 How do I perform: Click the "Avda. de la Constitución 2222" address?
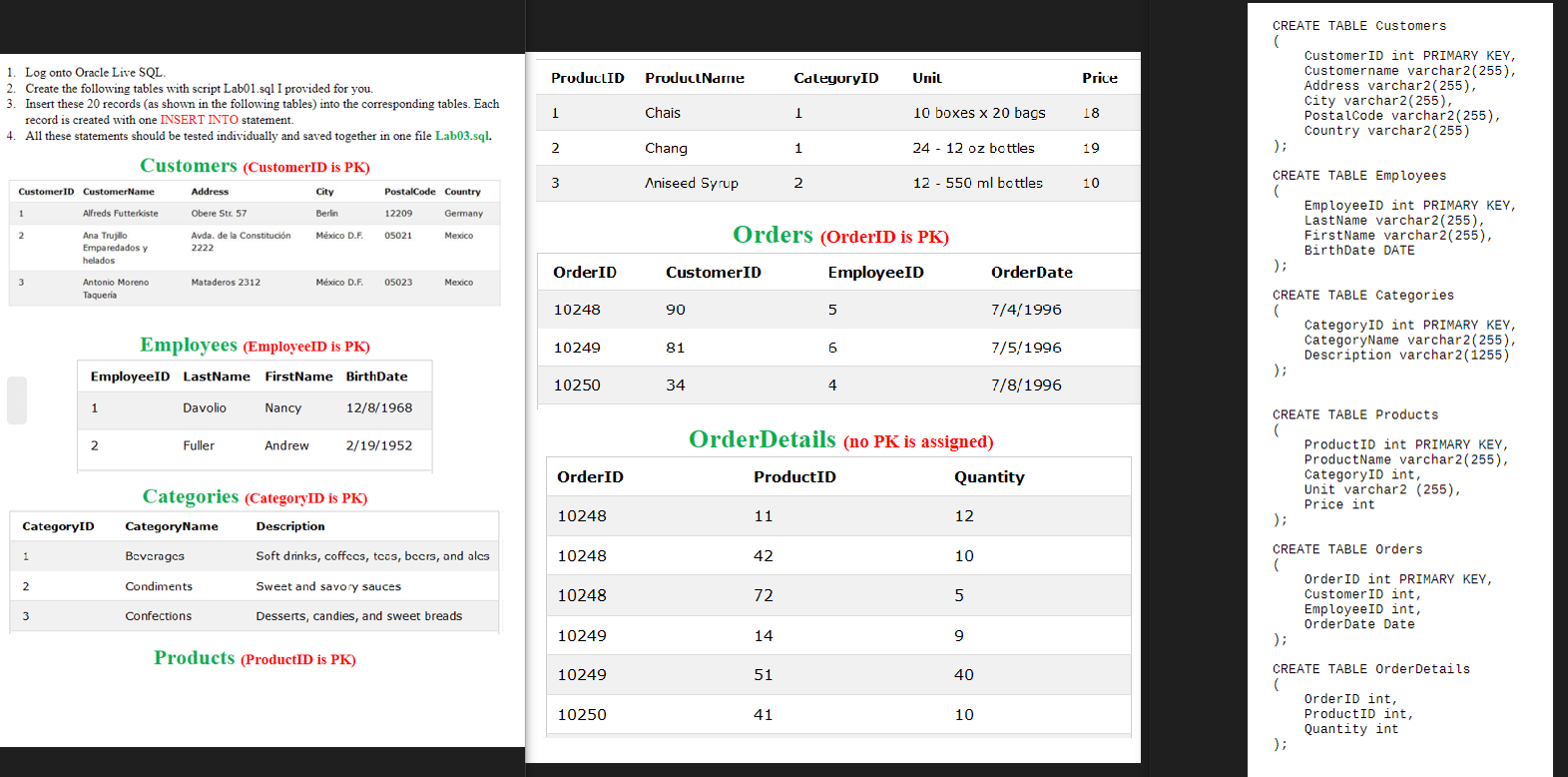pyautogui.click(x=241, y=242)
